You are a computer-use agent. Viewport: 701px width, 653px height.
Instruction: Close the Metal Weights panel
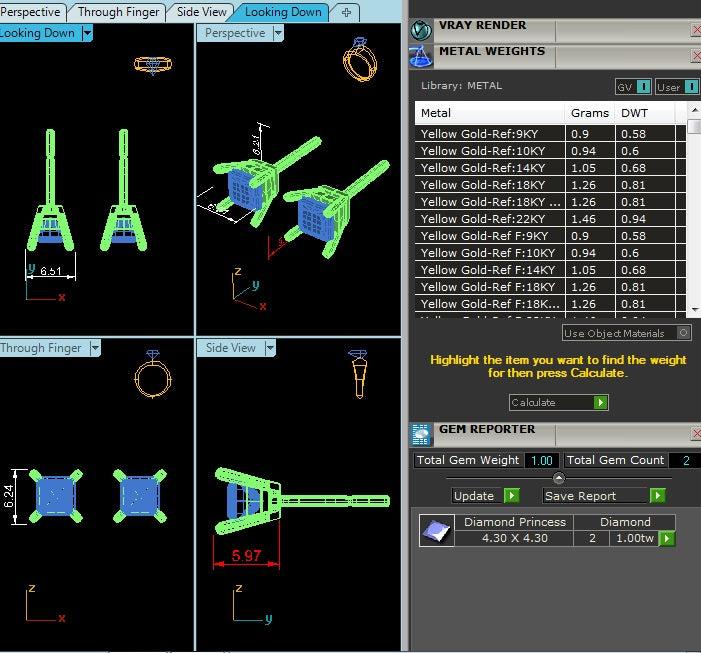coord(696,56)
